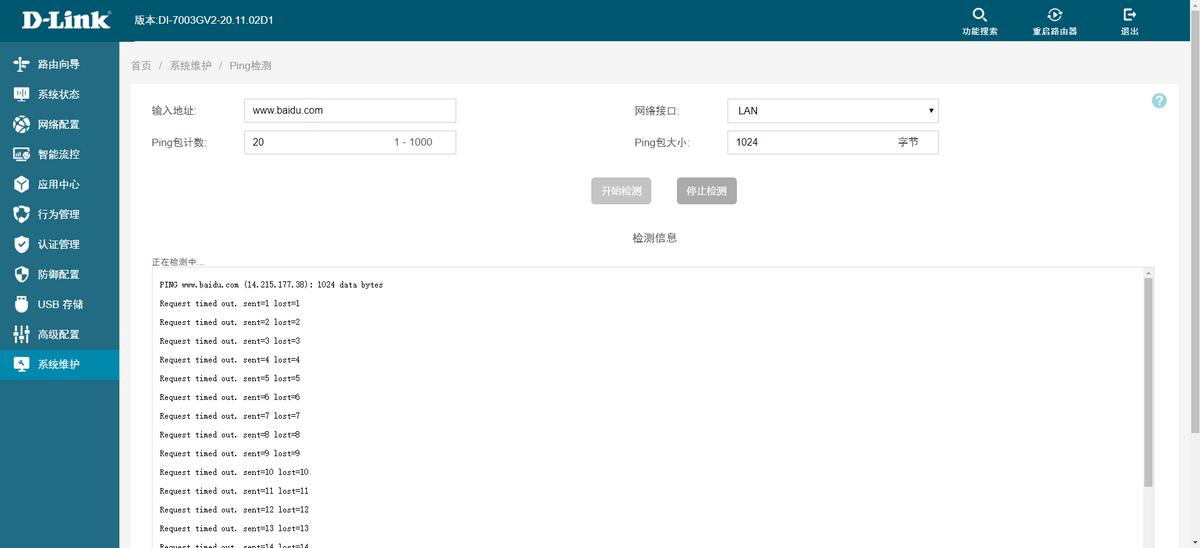Open 智能流控 menu item
The image size is (1200, 548).
click(59, 154)
